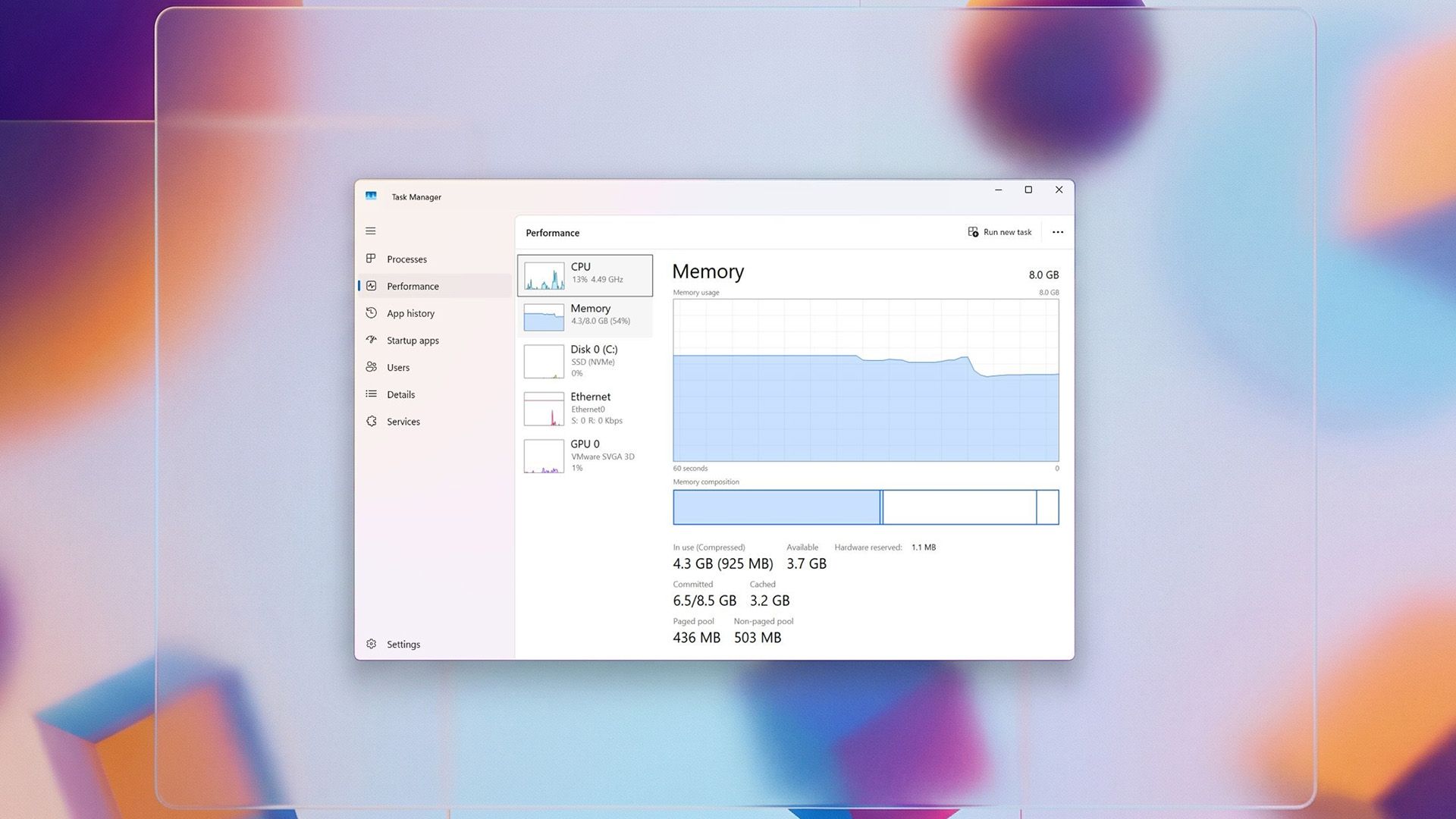Select the Memory panel showing 4.3/8.0 GB
The height and width of the screenshot is (819, 1456).
[585, 315]
